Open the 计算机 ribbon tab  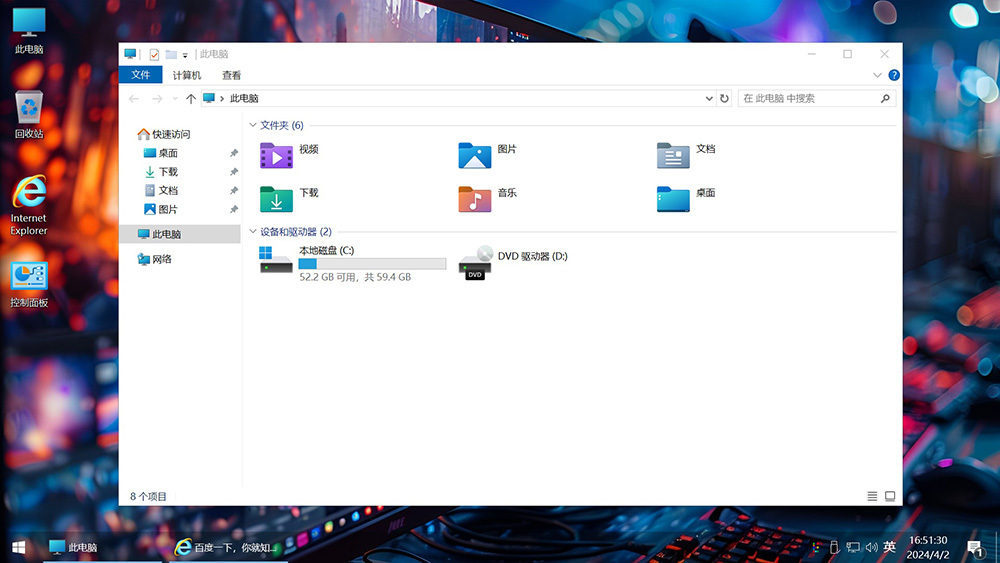[x=187, y=75]
